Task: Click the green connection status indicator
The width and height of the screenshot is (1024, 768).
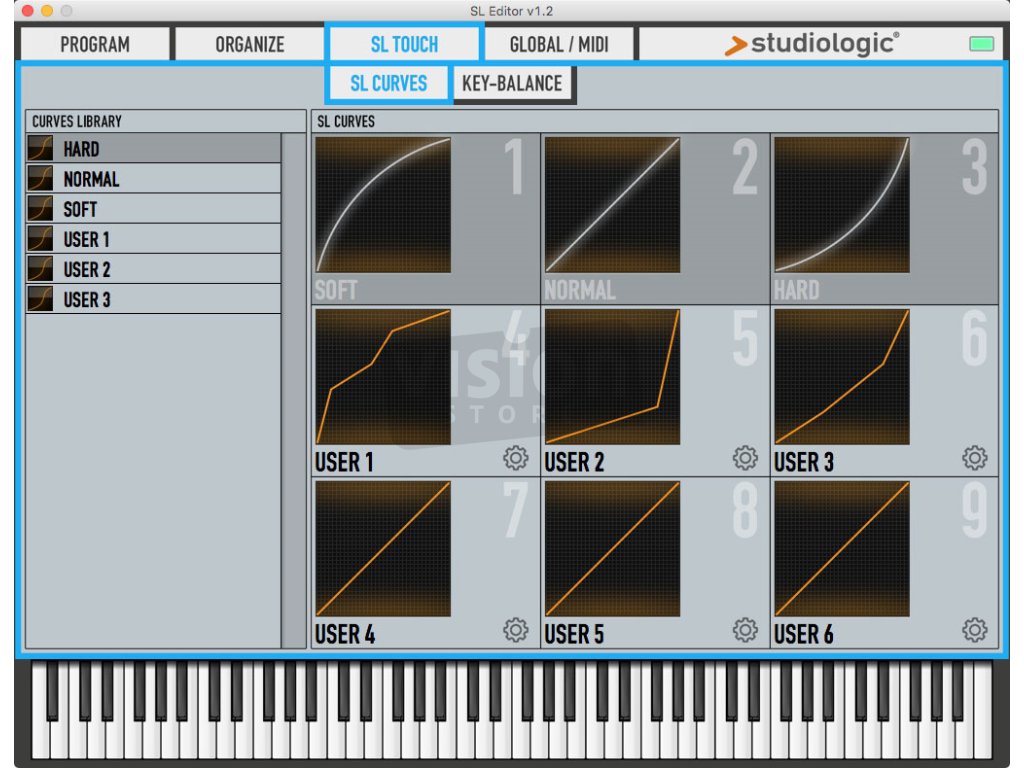Action: coord(981,44)
